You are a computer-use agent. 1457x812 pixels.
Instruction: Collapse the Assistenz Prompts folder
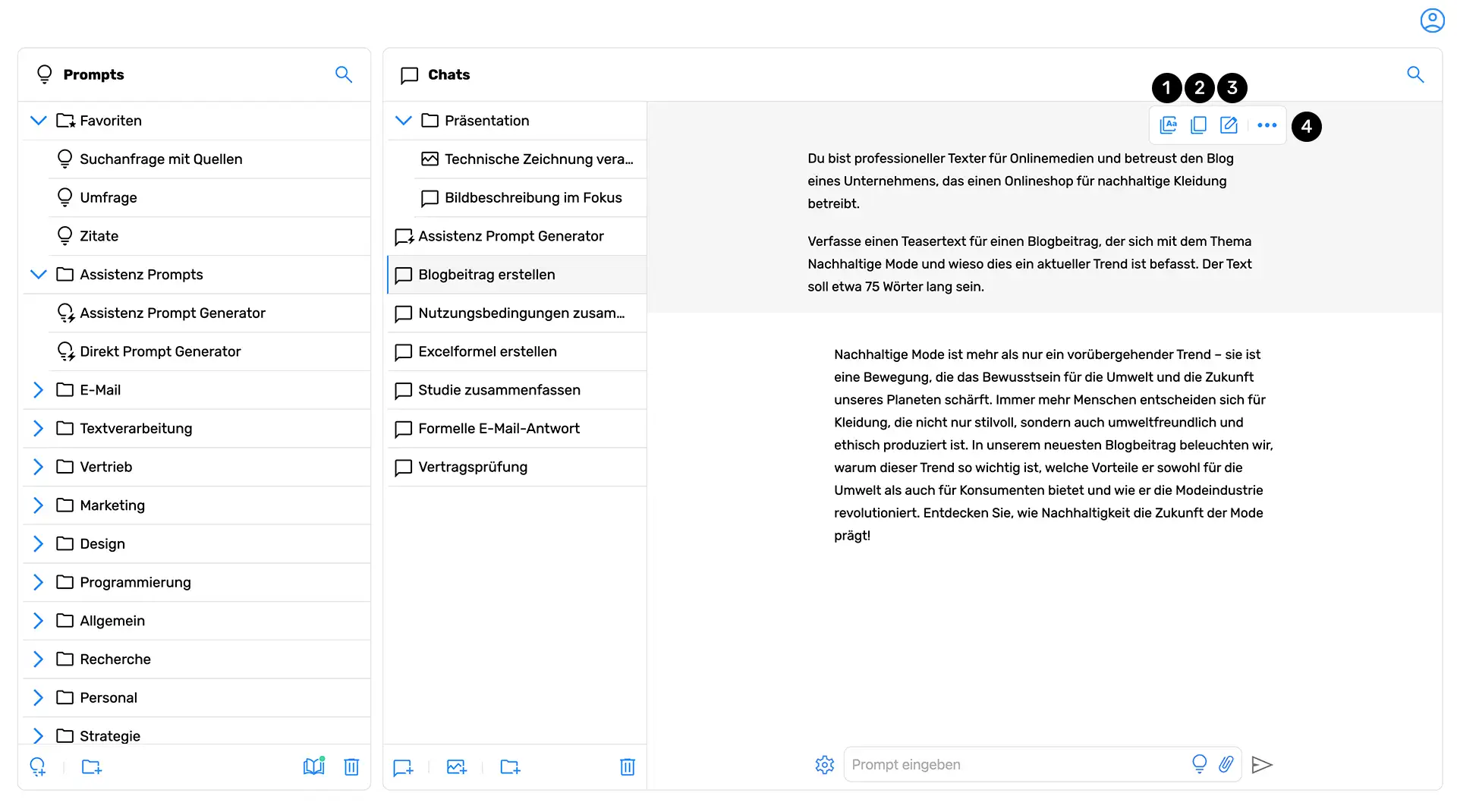(39, 274)
